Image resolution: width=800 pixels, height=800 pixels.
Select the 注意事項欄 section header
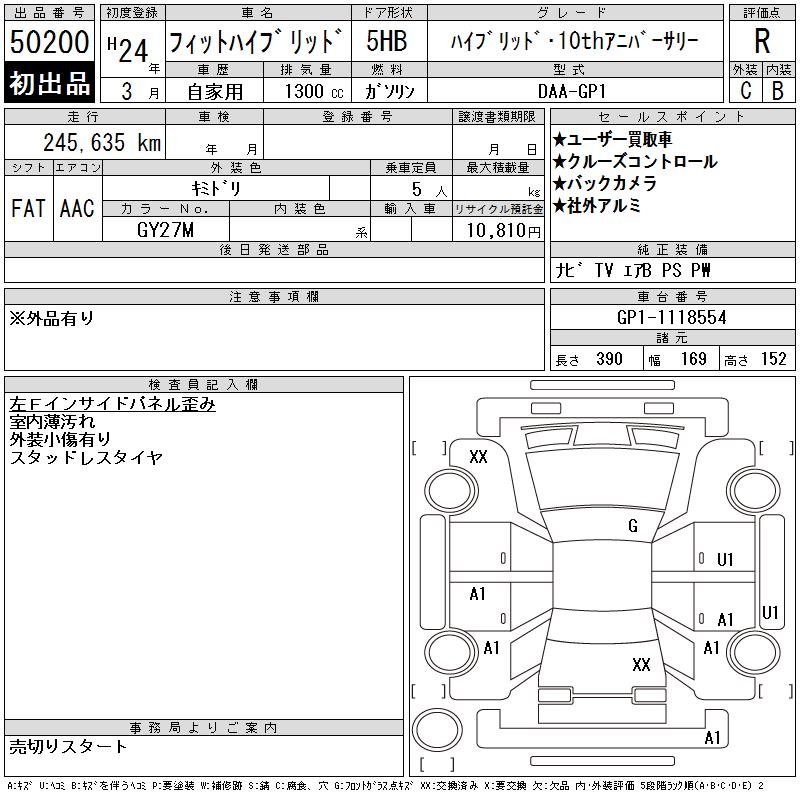point(274,296)
